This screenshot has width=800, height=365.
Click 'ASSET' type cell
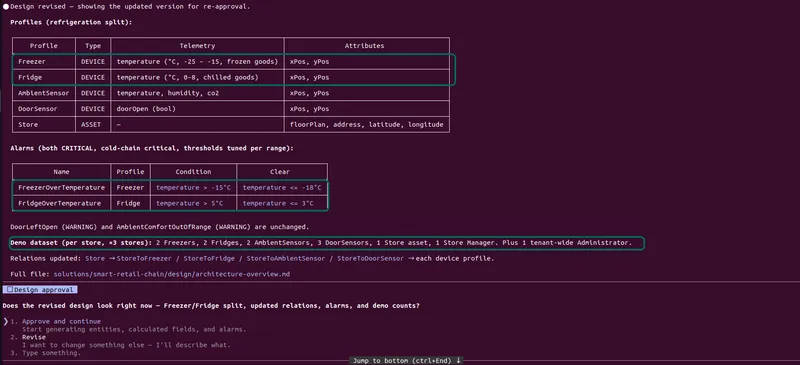pos(93,125)
